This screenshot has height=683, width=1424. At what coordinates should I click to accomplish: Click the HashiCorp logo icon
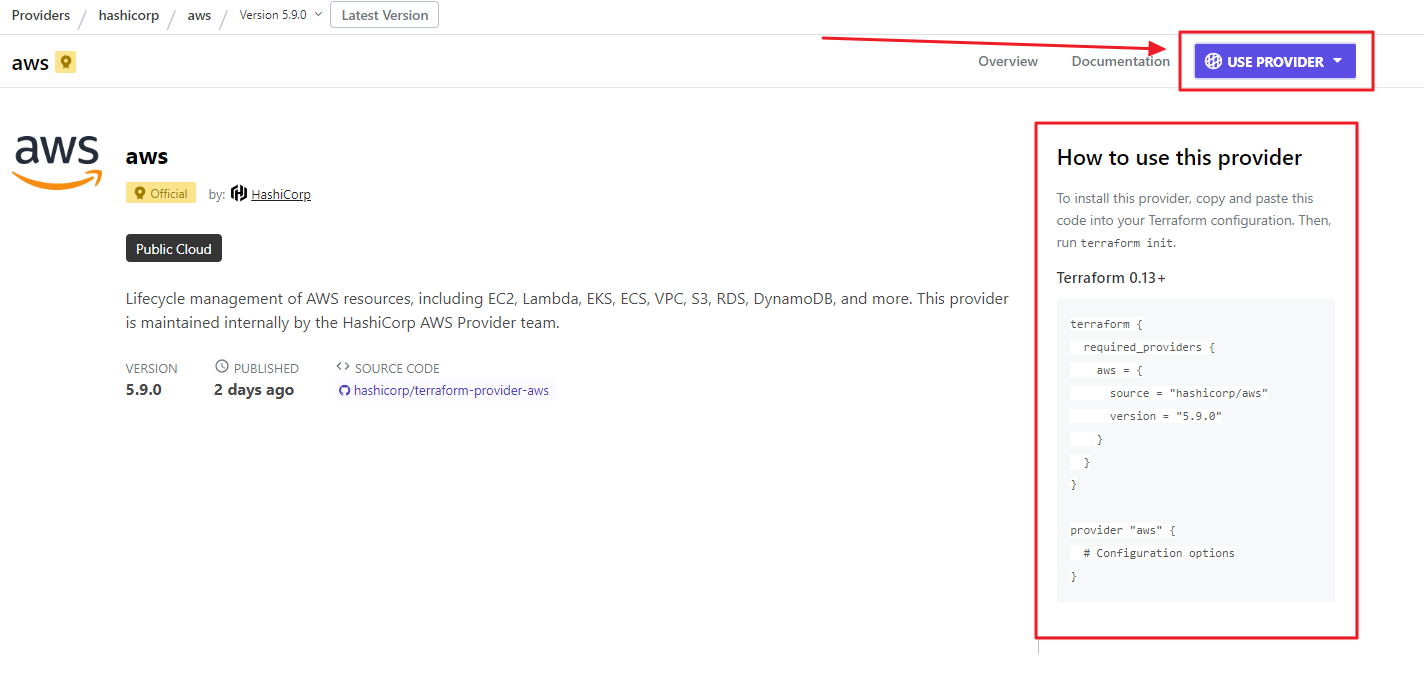[x=239, y=193]
